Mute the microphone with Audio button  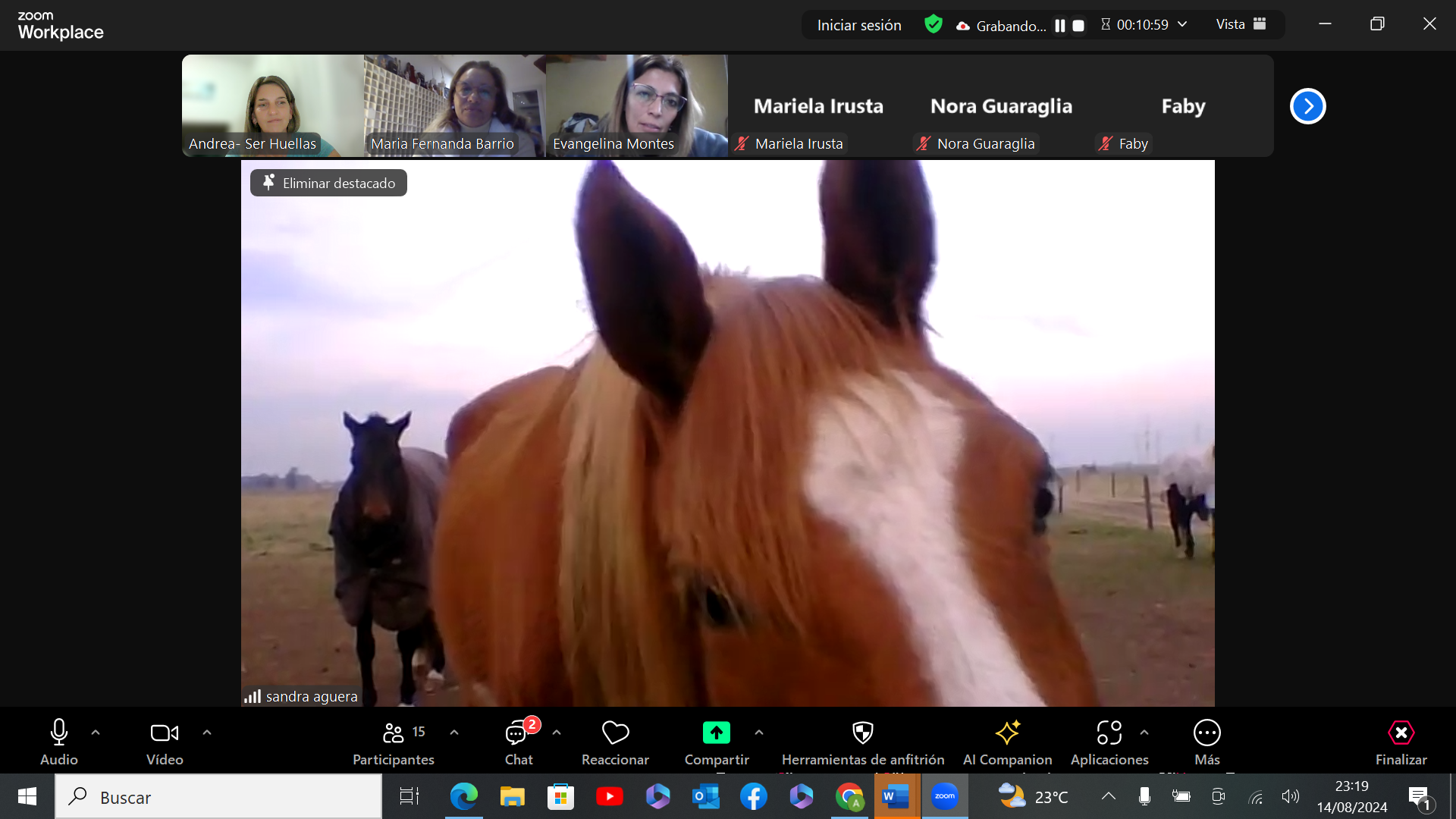pyautogui.click(x=59, y=733)
